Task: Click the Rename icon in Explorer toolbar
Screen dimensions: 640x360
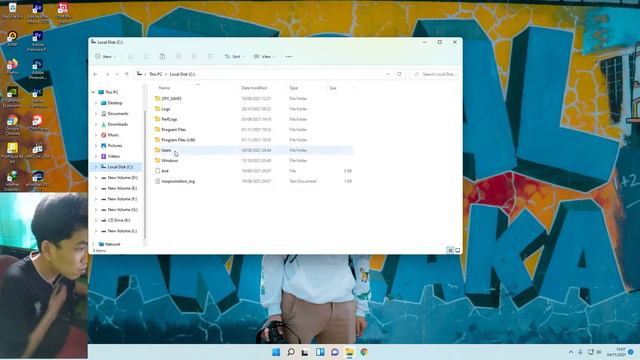Action: point(178,56)
